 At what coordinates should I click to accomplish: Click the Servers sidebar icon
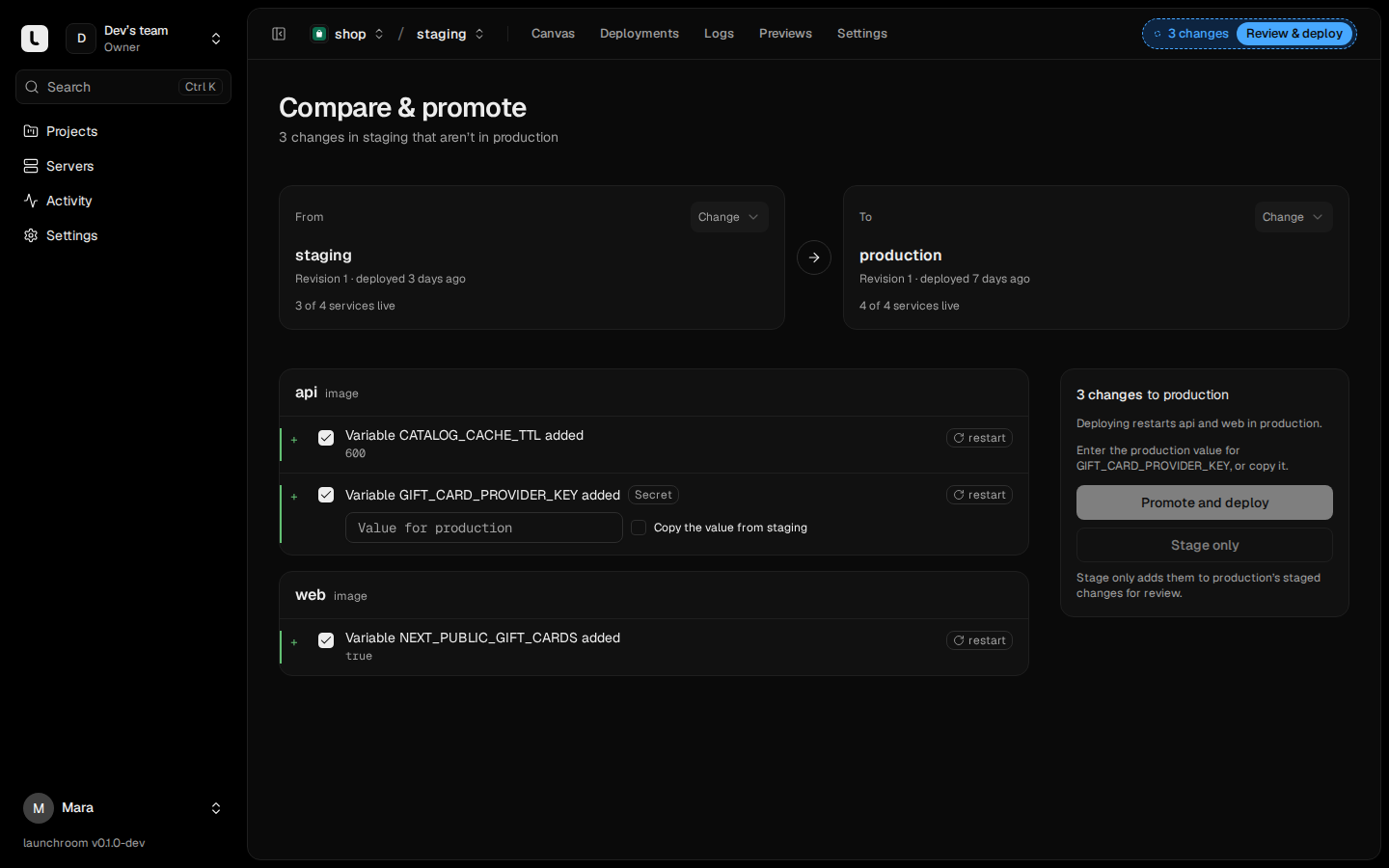31,166
